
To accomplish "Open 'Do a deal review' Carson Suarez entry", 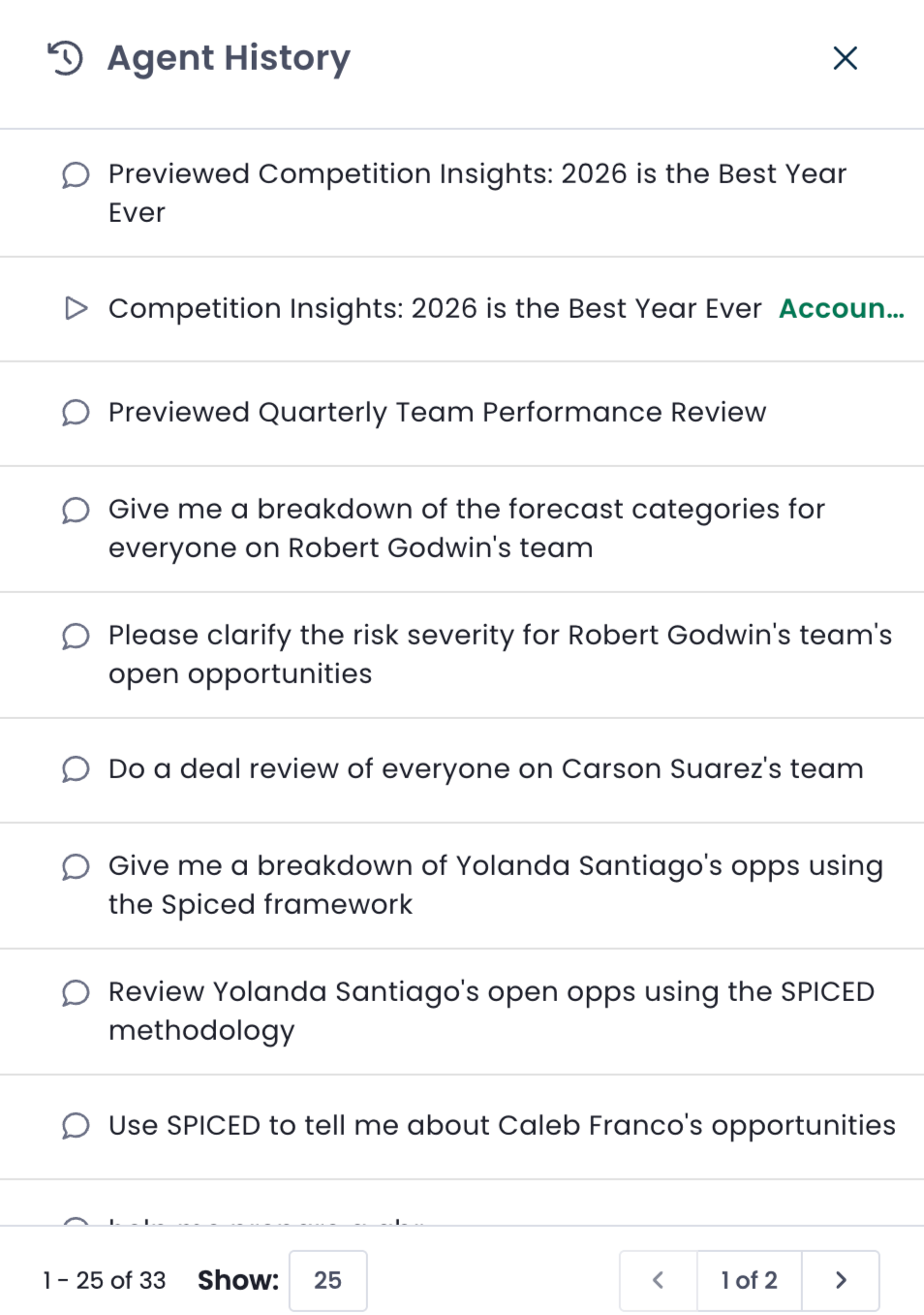I will click(462, 770).
